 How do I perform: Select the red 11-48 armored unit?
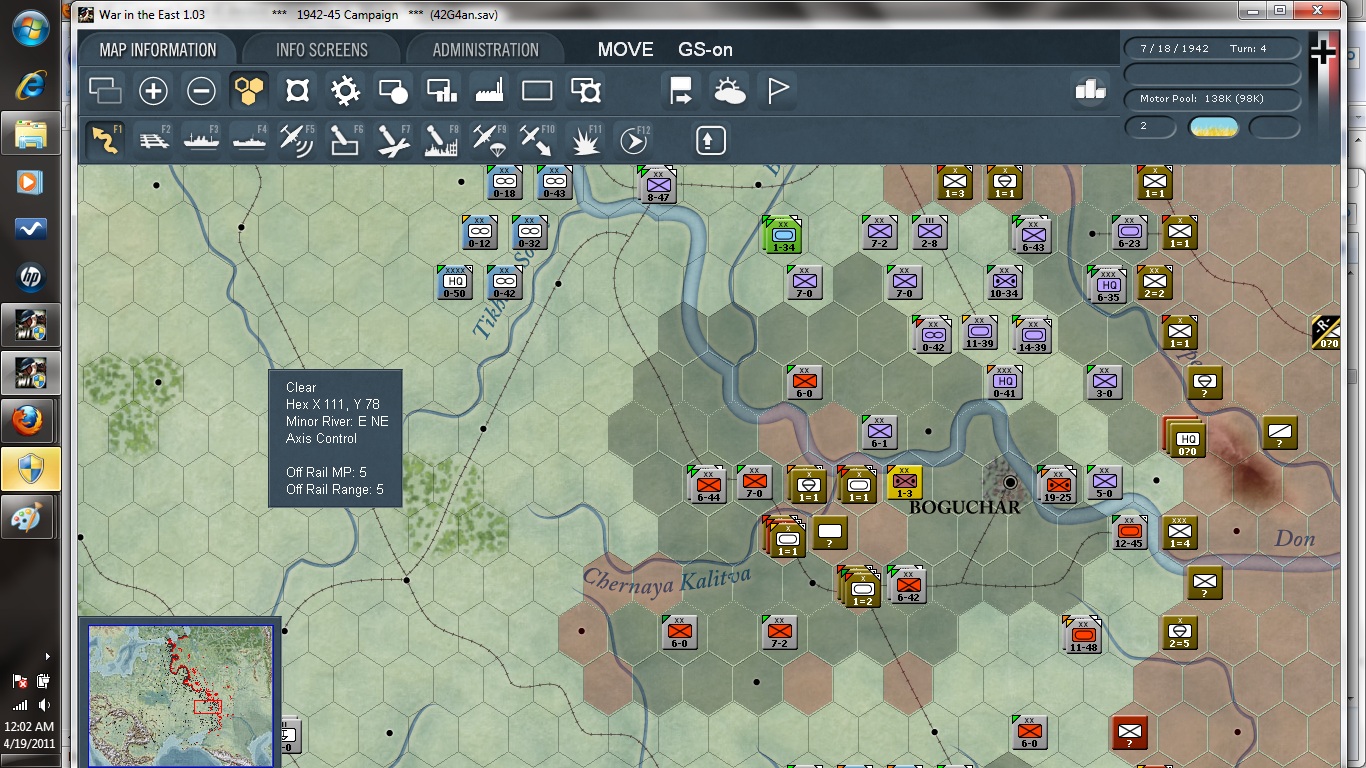click(1084, 634)
